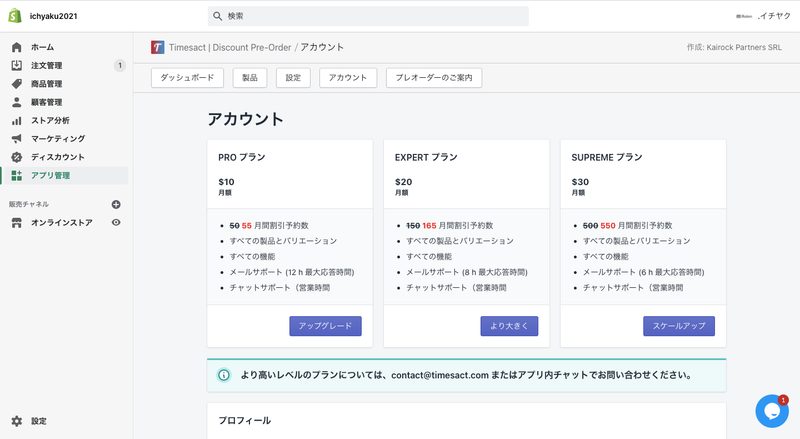Screen dimensions: 800x439
Task: Click the $20 price text
Action: [403, 182]
